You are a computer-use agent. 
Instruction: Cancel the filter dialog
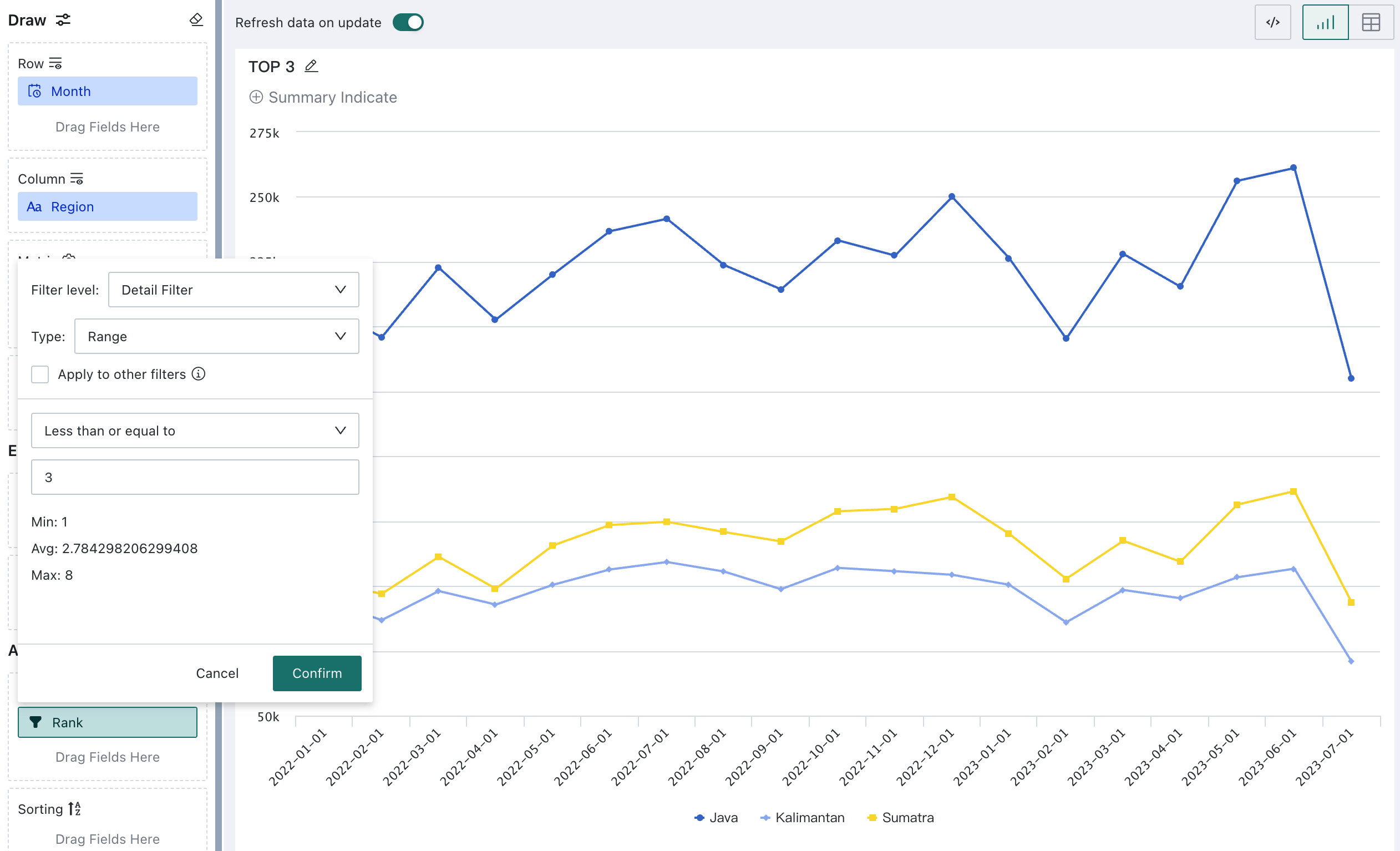217,673
